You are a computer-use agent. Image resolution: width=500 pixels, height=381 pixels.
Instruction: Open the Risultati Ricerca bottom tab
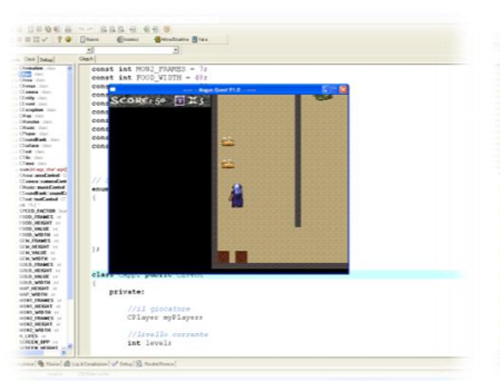coord(155,364)
